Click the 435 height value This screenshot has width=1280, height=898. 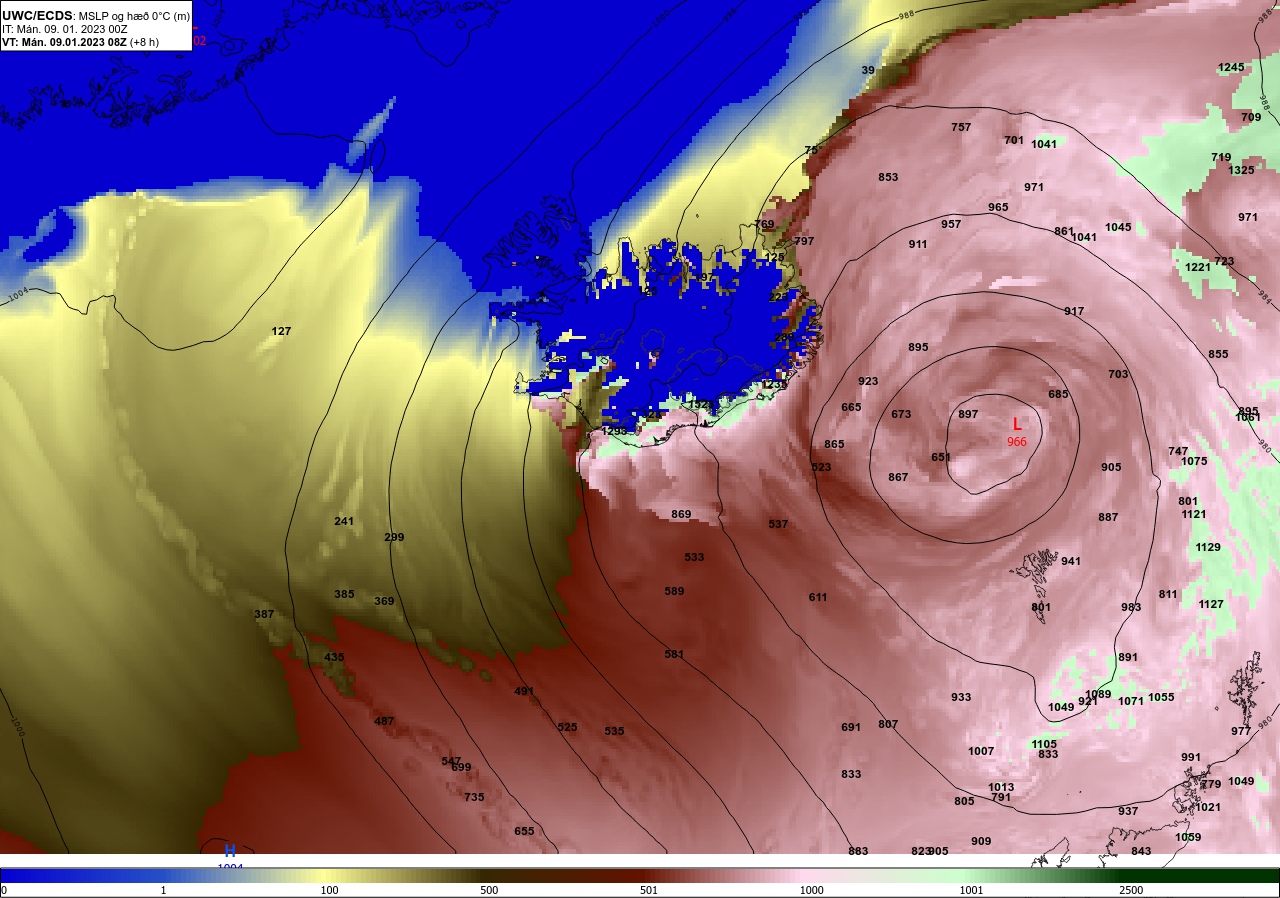pyautogui.click(x=334, y=658)
